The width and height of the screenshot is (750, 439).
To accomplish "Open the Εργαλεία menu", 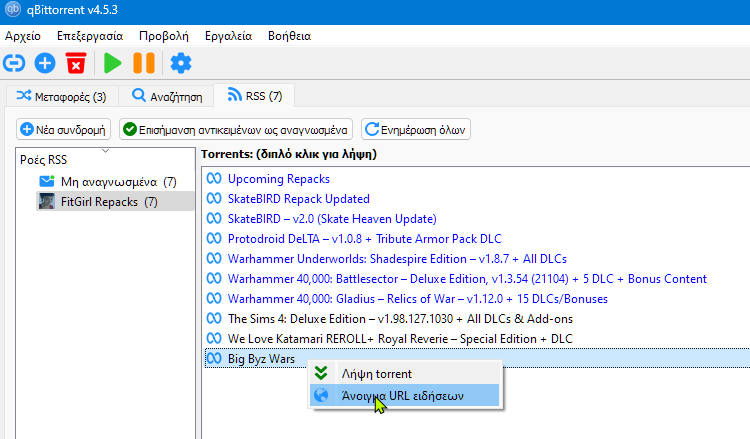I will (x=228, y=36).
